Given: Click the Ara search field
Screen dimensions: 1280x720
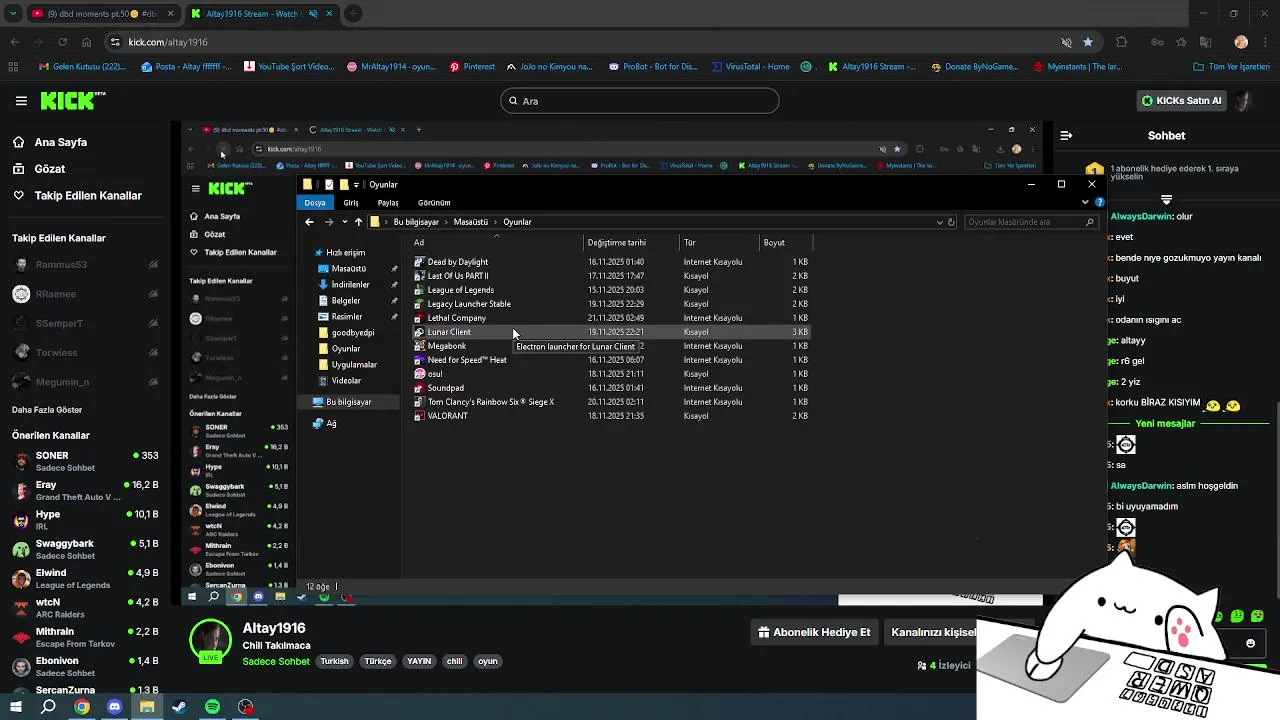Looking at the screenshot, I should (639, 101).
